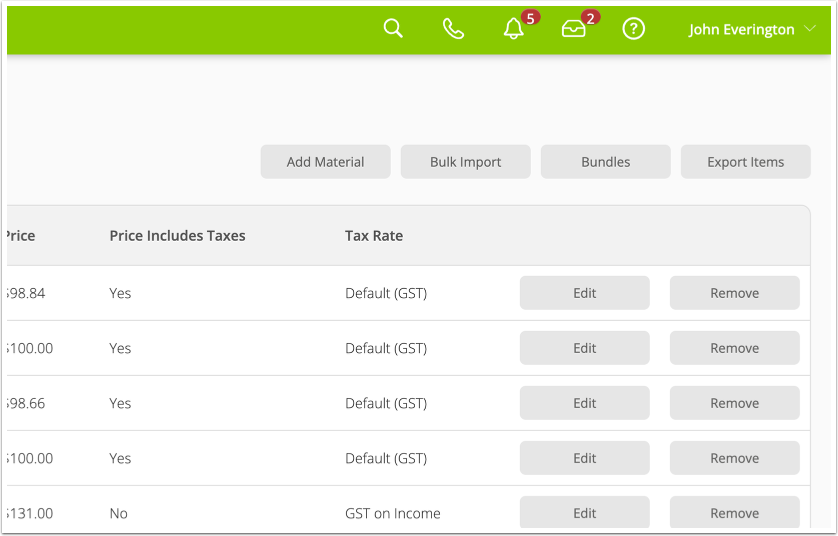Image resolution: width=838 pixels, height=536 pixels.
Task: Edit the material priced 98.84
Action: coord(585,293)
